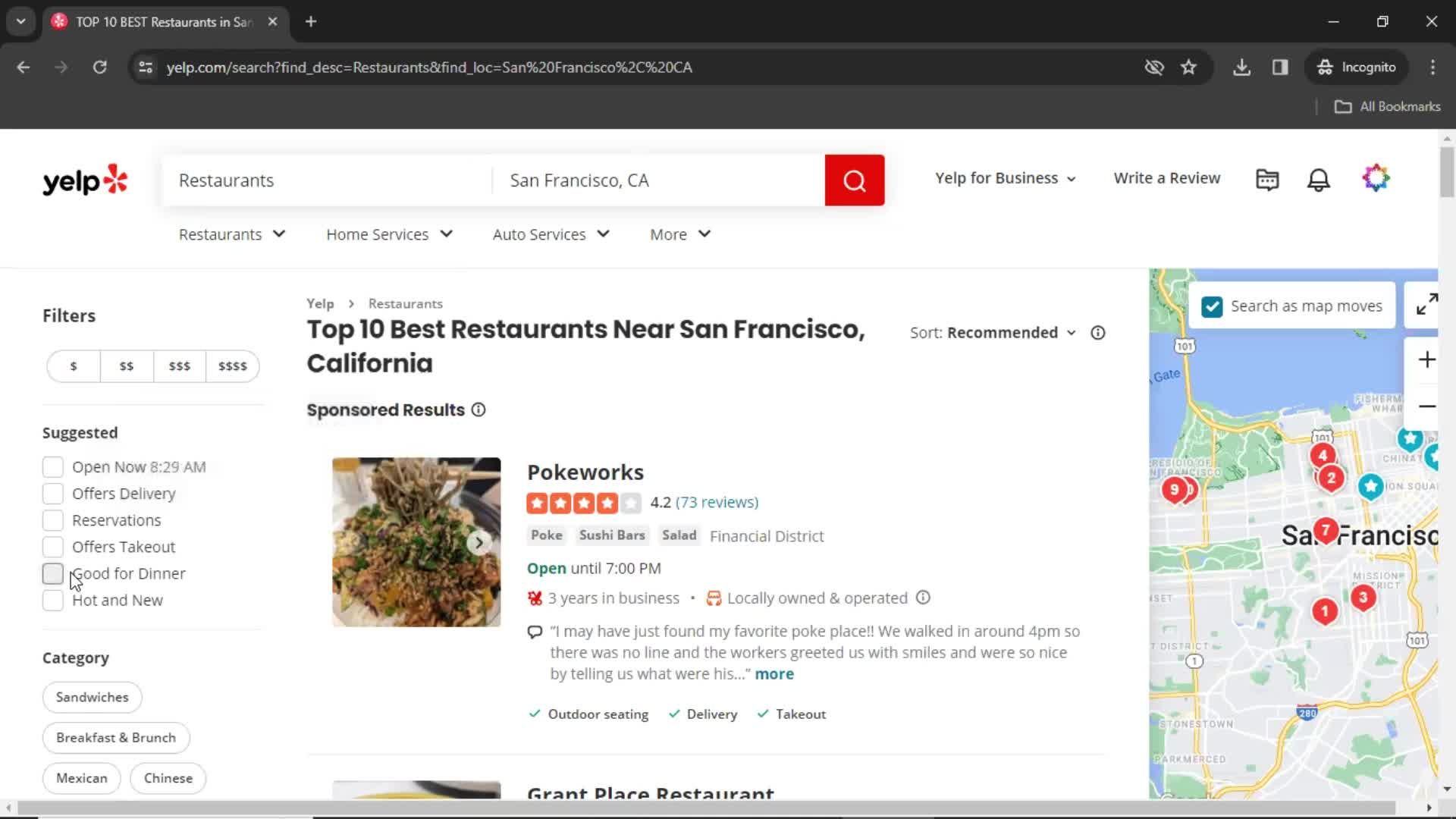
Task: Toggle the Good for Dinner checkbox
Action: pos(53,573)
